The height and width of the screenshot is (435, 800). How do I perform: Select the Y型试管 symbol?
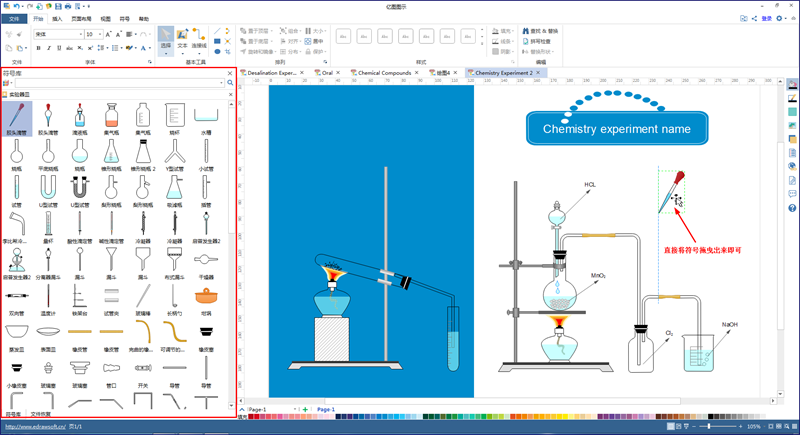pyautogui.click(x=174, y=151)
